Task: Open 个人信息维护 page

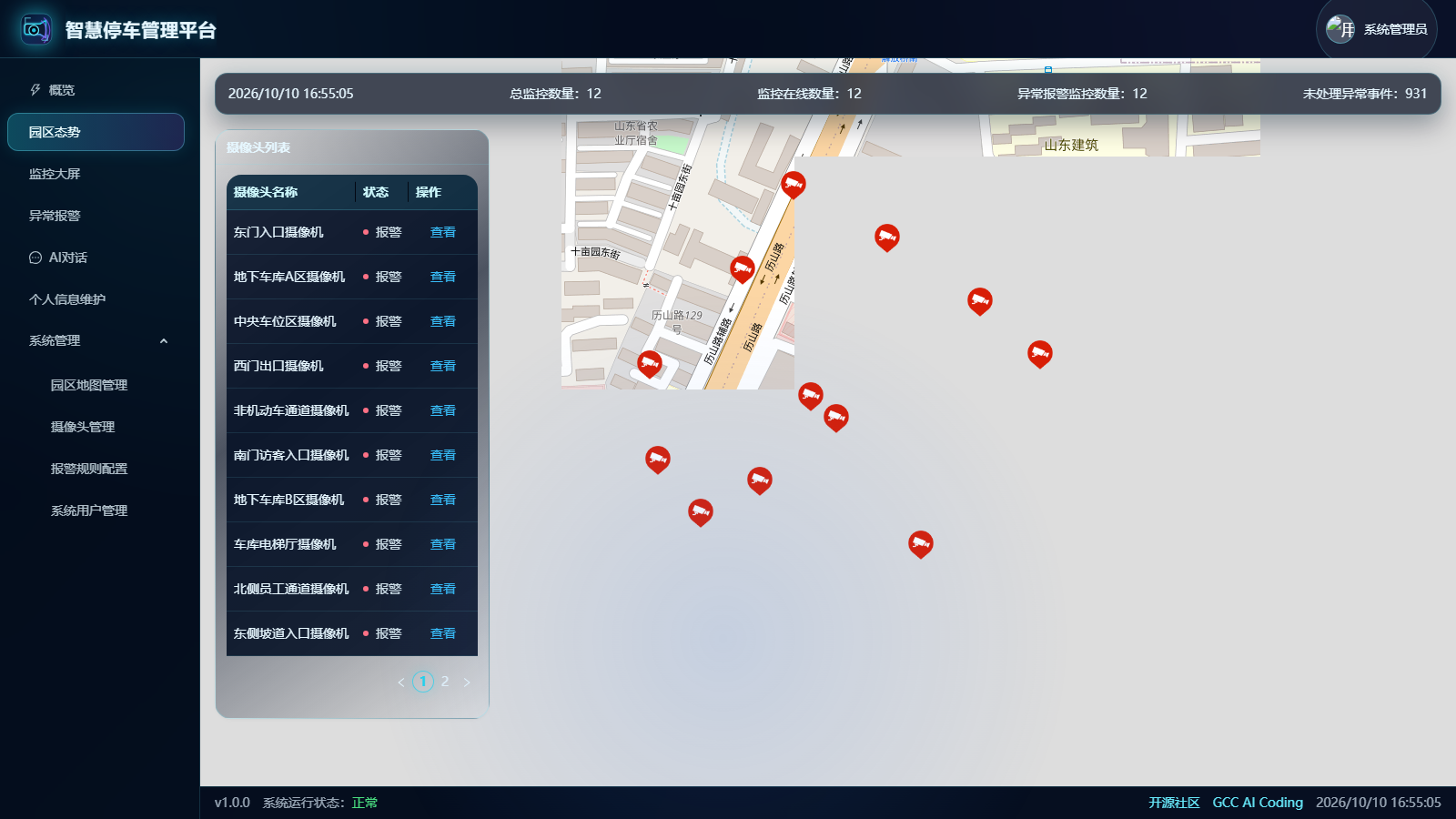Action: pos(96,299)
